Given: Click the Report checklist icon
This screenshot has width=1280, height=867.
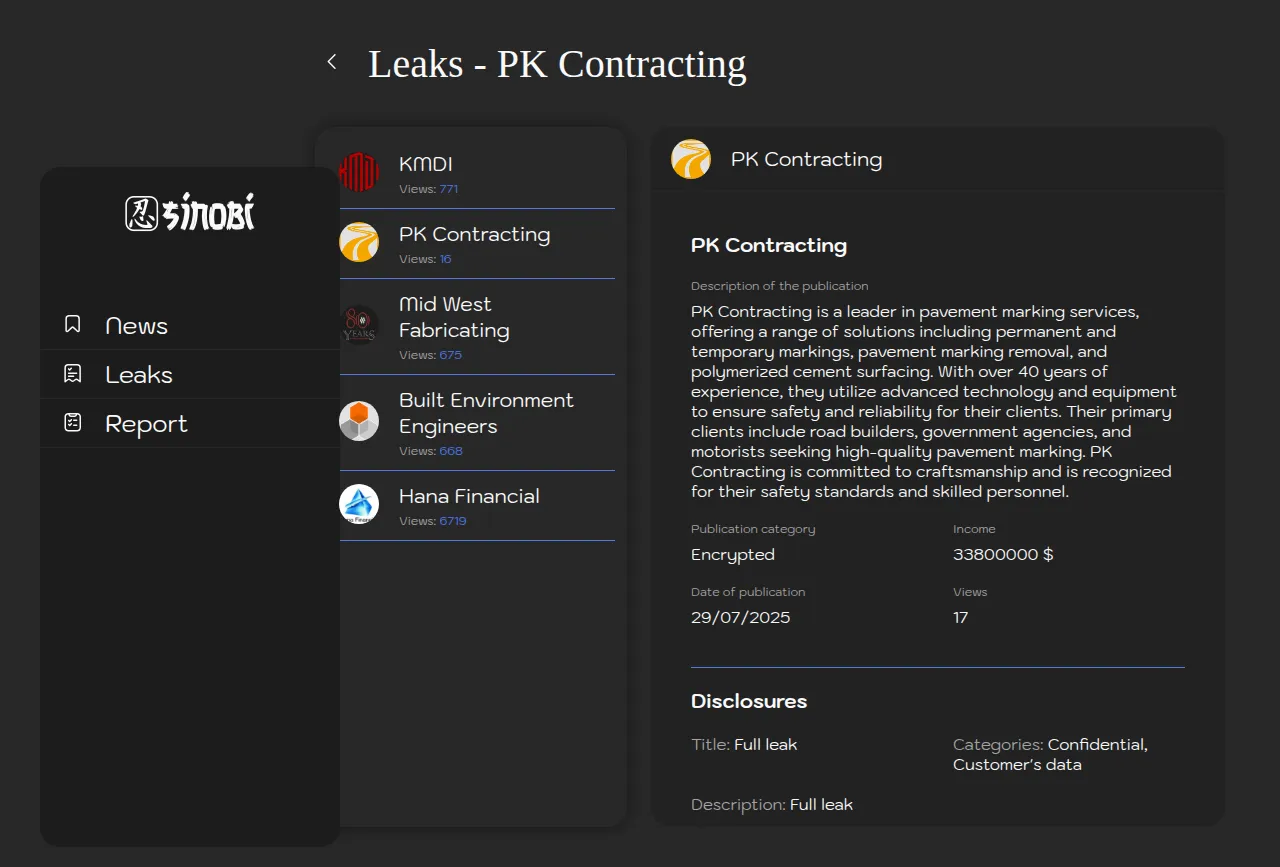Looking at the screenshot, I should pos(72,423).
